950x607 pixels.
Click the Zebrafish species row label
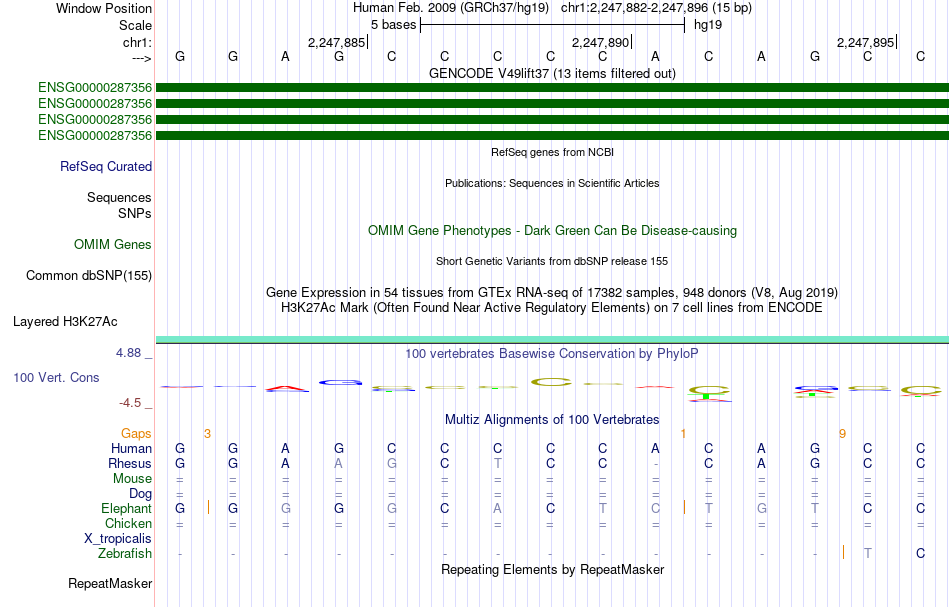point(125,553)
